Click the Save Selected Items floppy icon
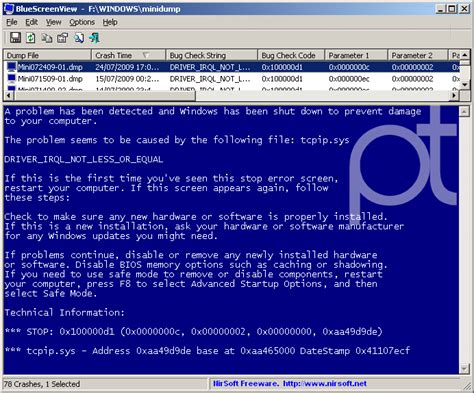474x393 pixels. coord(15,38)
